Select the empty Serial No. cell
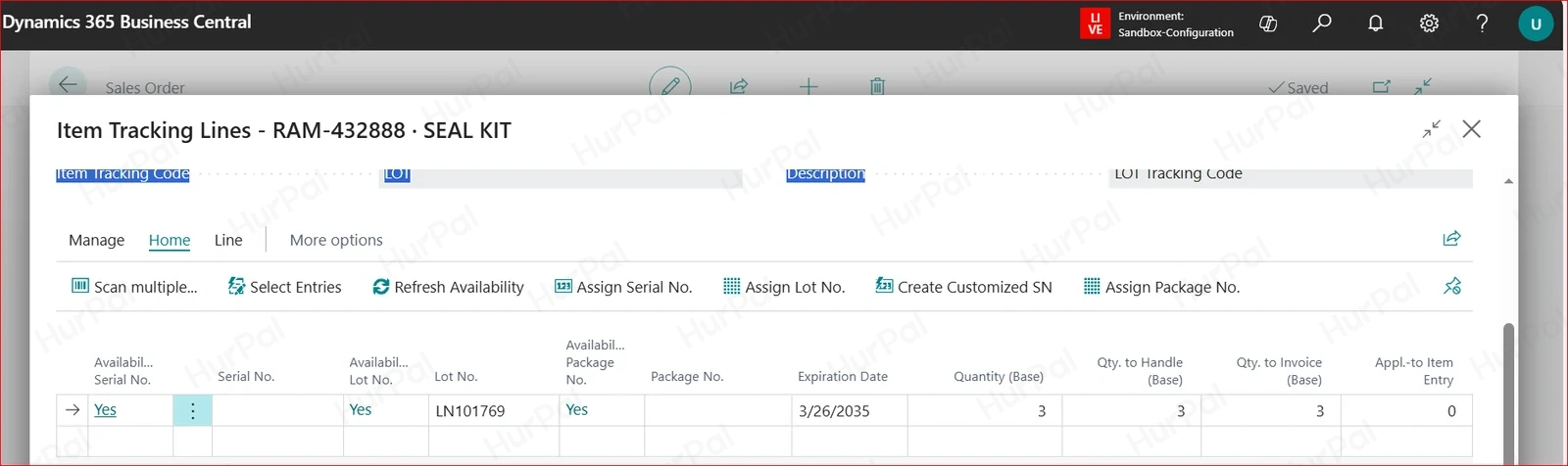Viewport: 1568px width, 466px height. (277, 410)
